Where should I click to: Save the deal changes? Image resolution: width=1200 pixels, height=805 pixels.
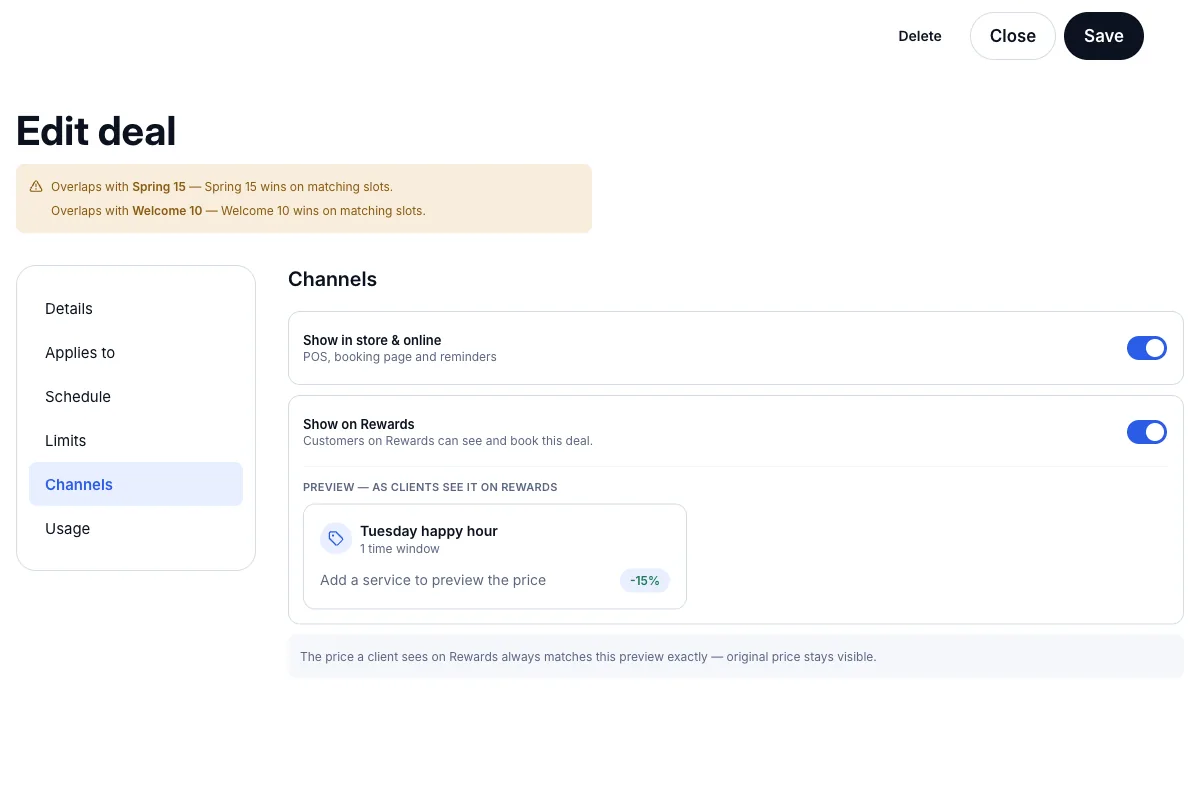[1104, 36]
